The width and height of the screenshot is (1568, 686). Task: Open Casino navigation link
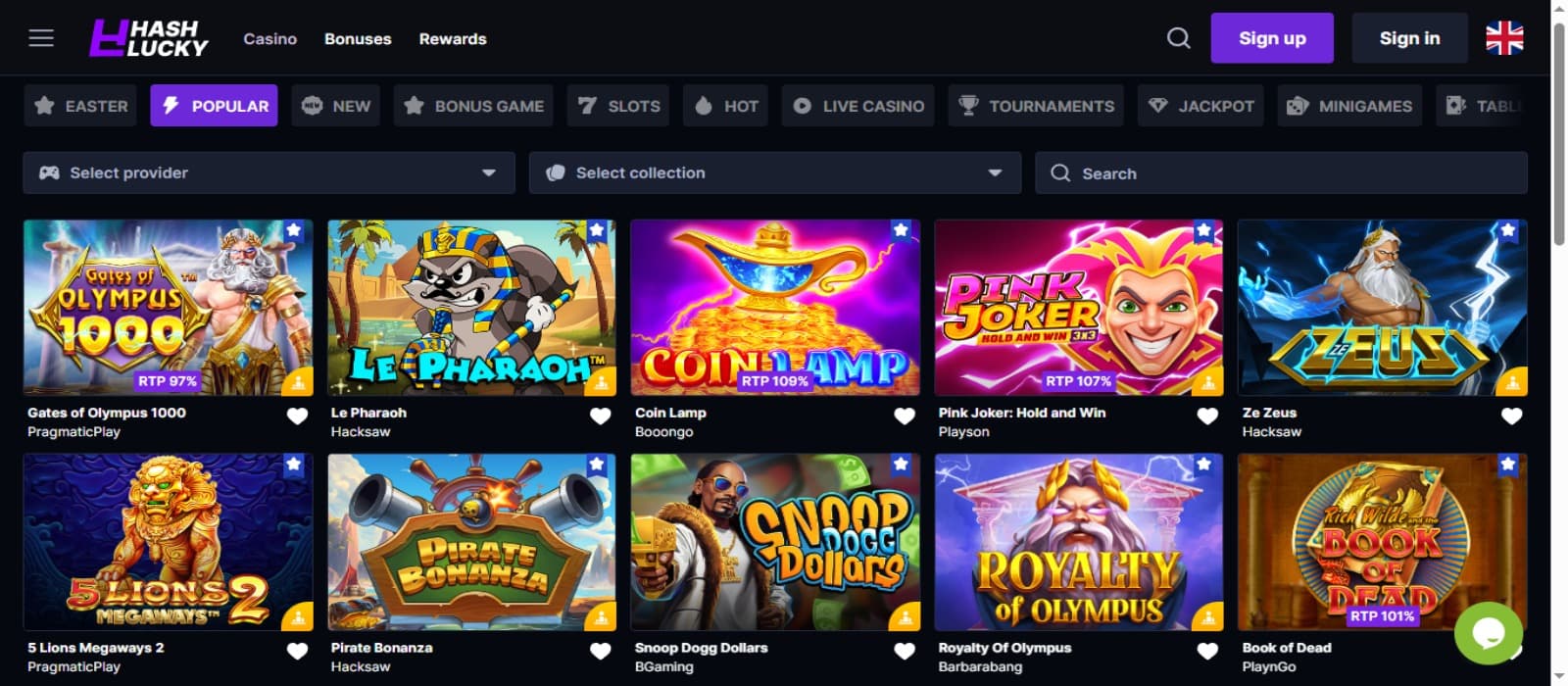[x=270, y=39]
